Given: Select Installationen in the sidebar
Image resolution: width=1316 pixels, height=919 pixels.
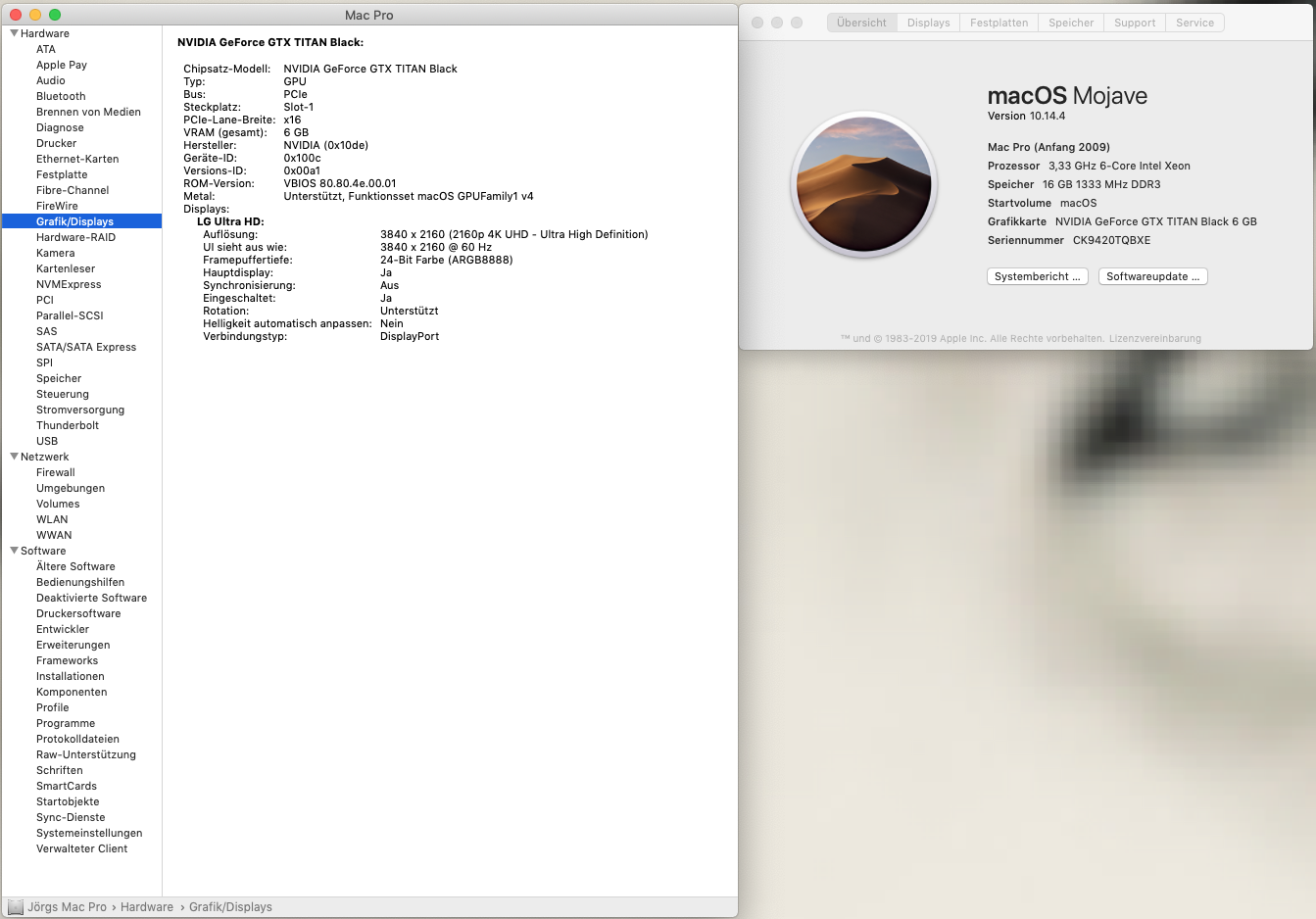Looking at the screenshot, I should pos(70,676).
